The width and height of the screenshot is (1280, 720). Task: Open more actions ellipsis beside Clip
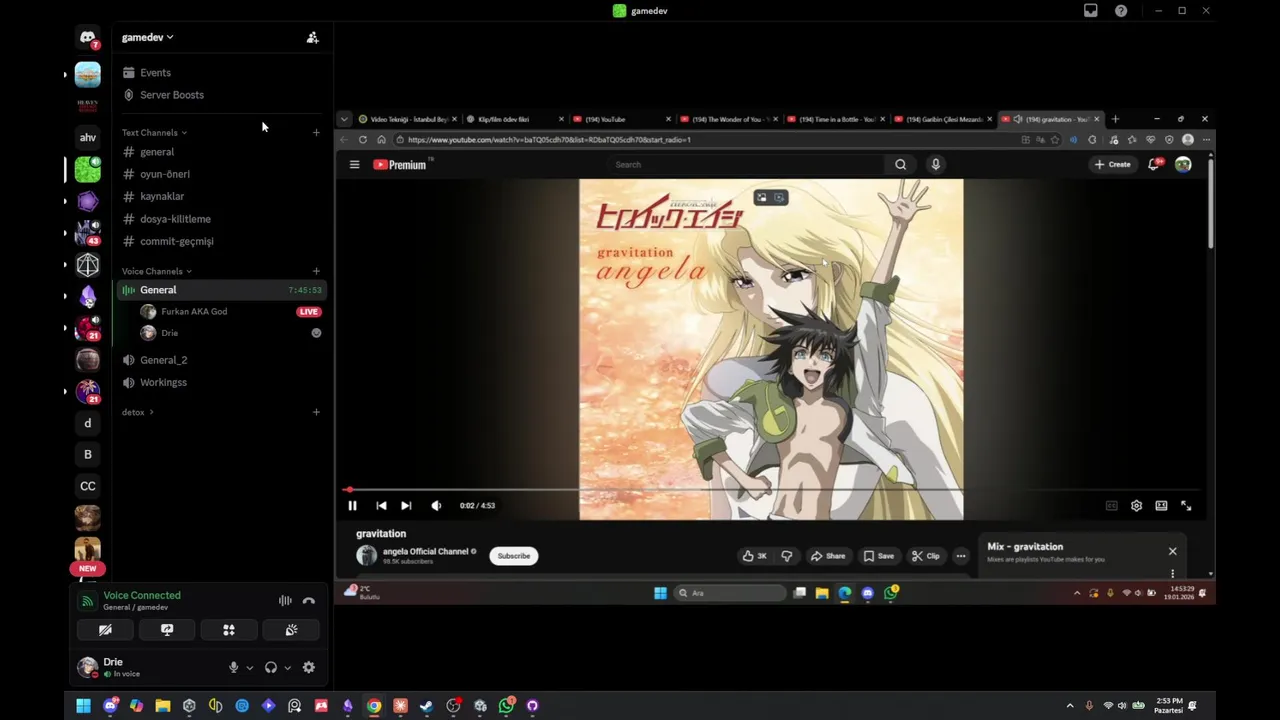(961, 556)
